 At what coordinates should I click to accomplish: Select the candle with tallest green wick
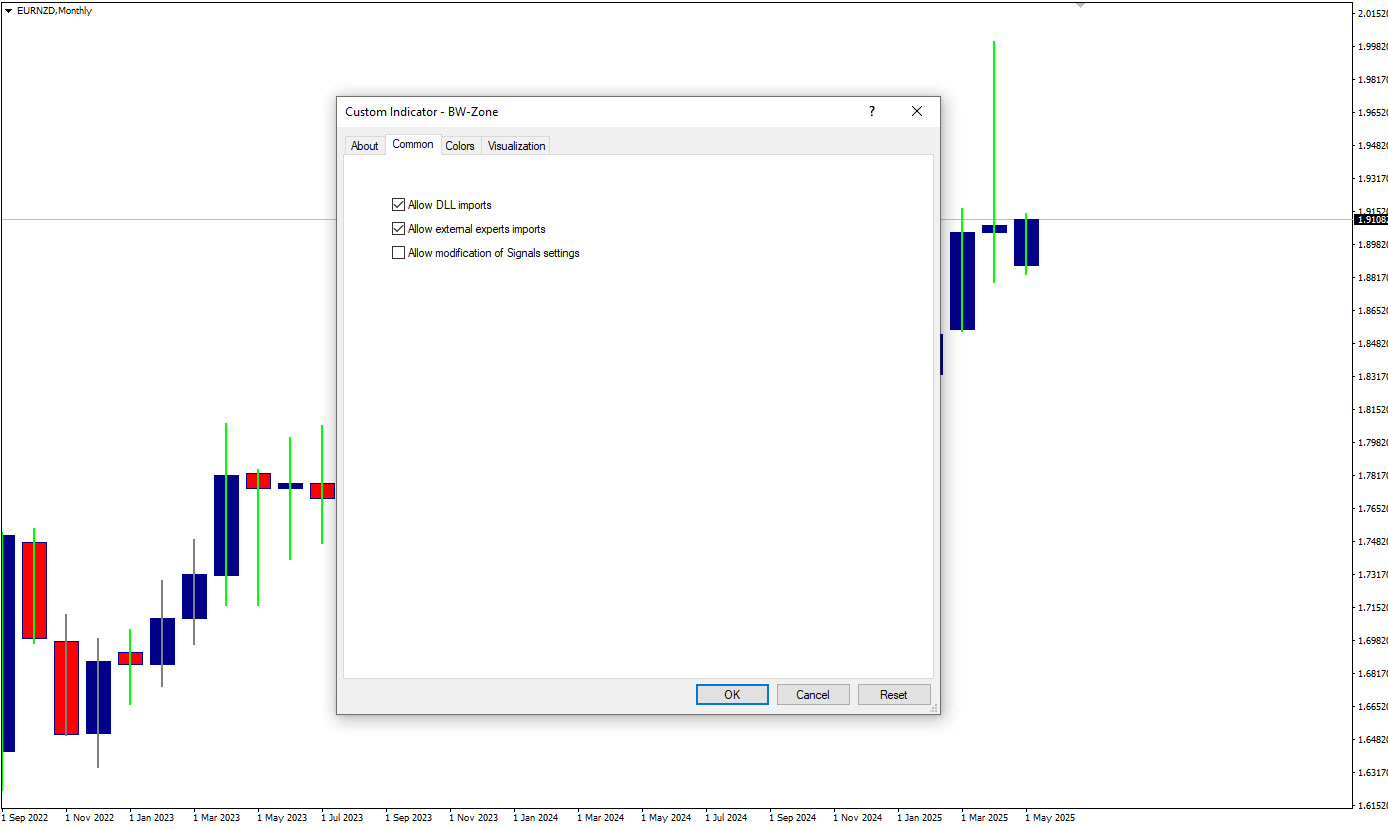click(994, 162)
